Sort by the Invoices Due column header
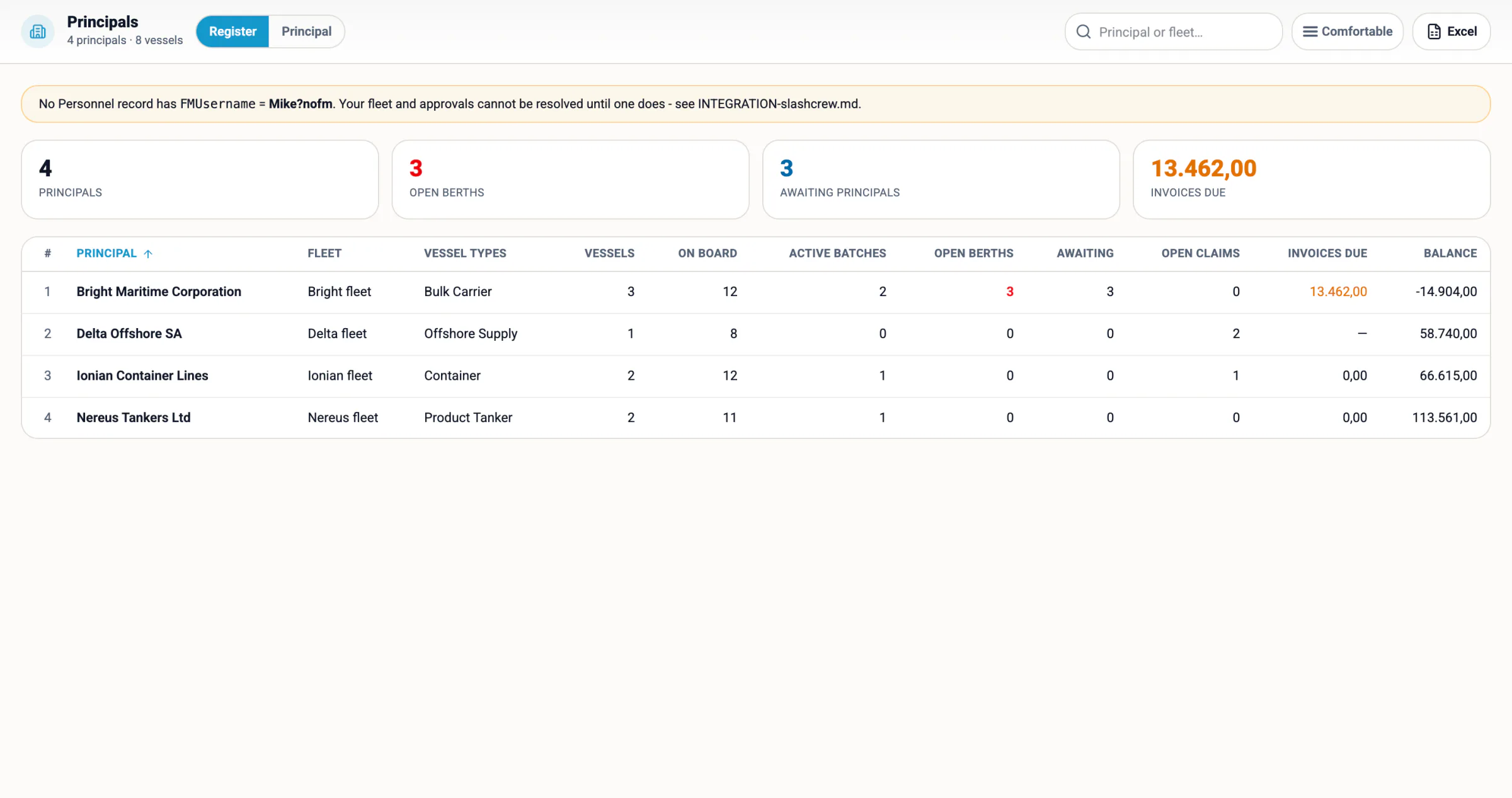 pyautogui.click(x=1327, y=253)
